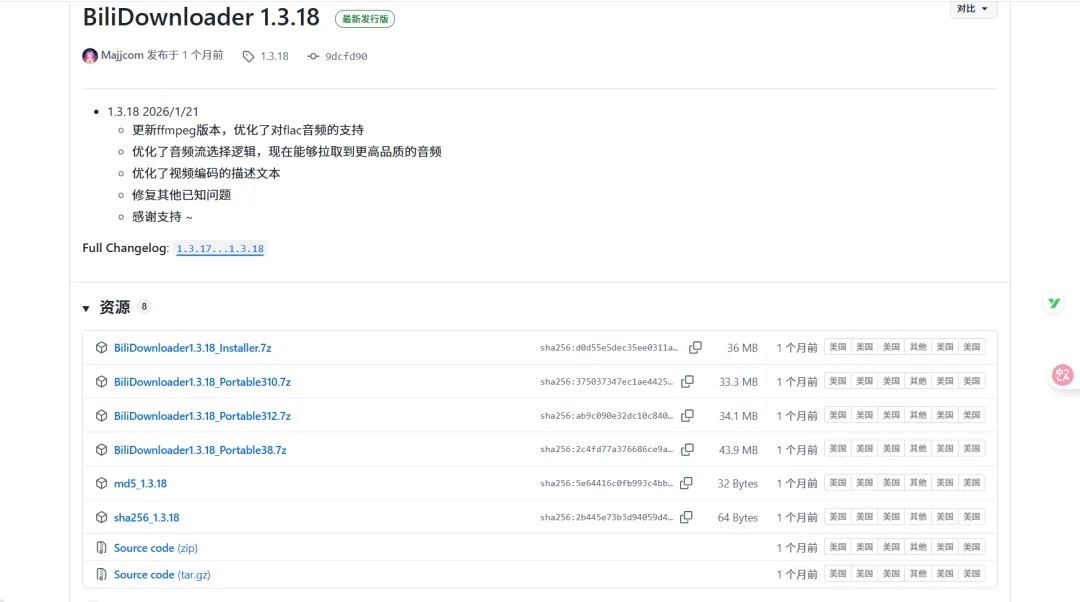Click 其他 mirror button in Portable310.7z row
1080x602 pixels.
(x=918, y=381)
